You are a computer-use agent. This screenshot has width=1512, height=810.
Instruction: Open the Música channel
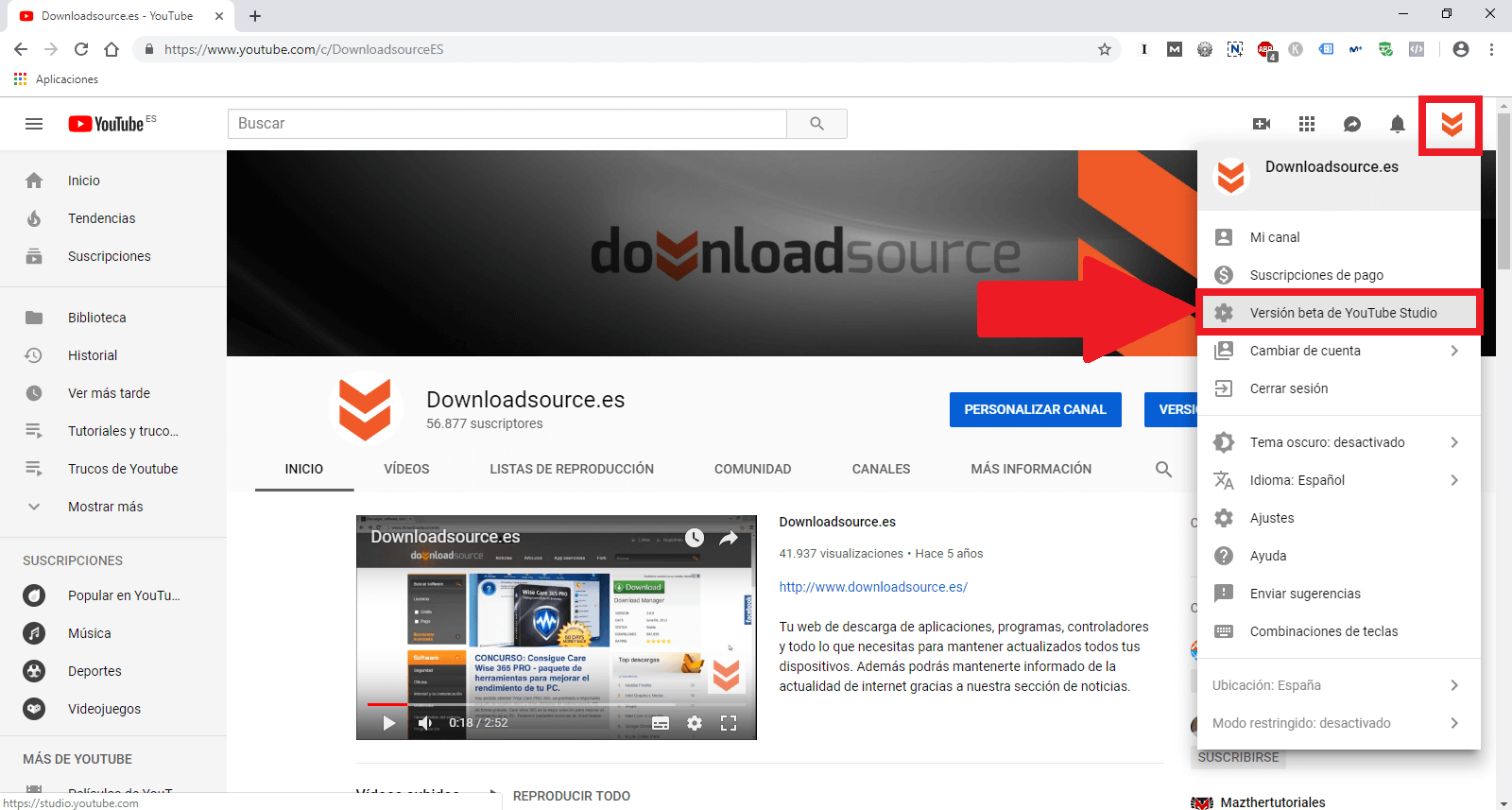(x=113, y=633)
